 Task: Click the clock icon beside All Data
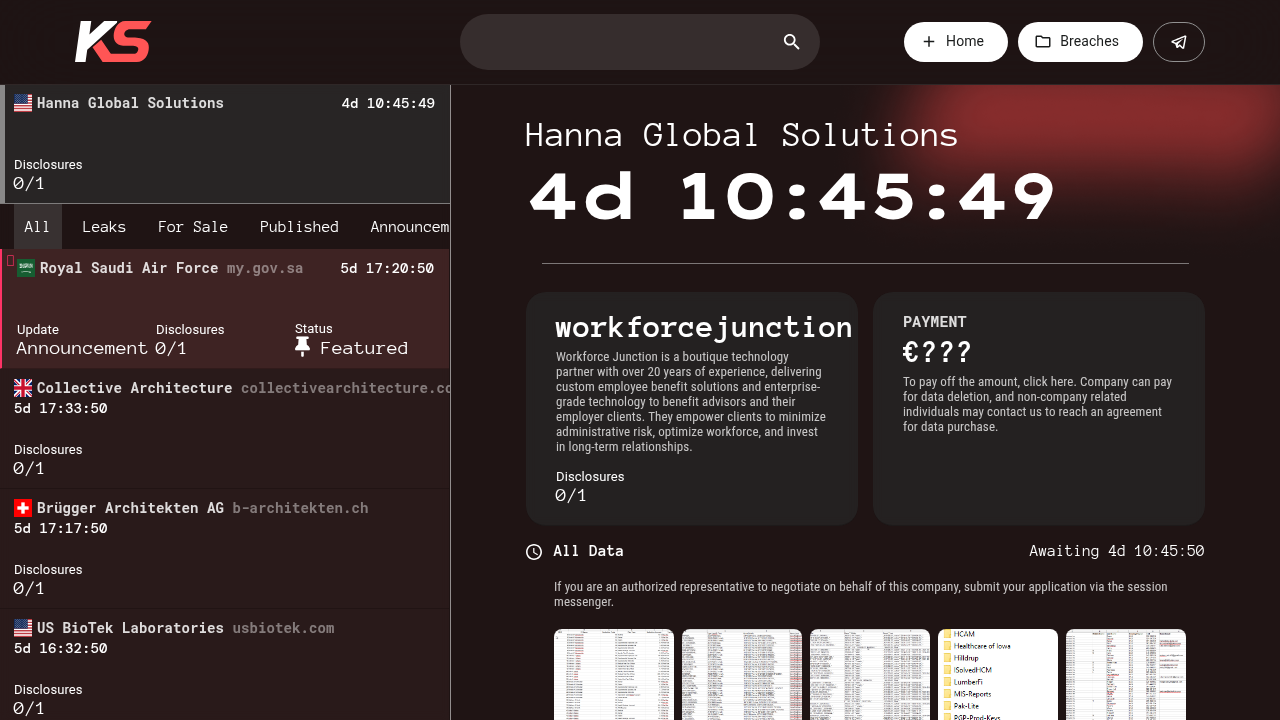[534, 551]
